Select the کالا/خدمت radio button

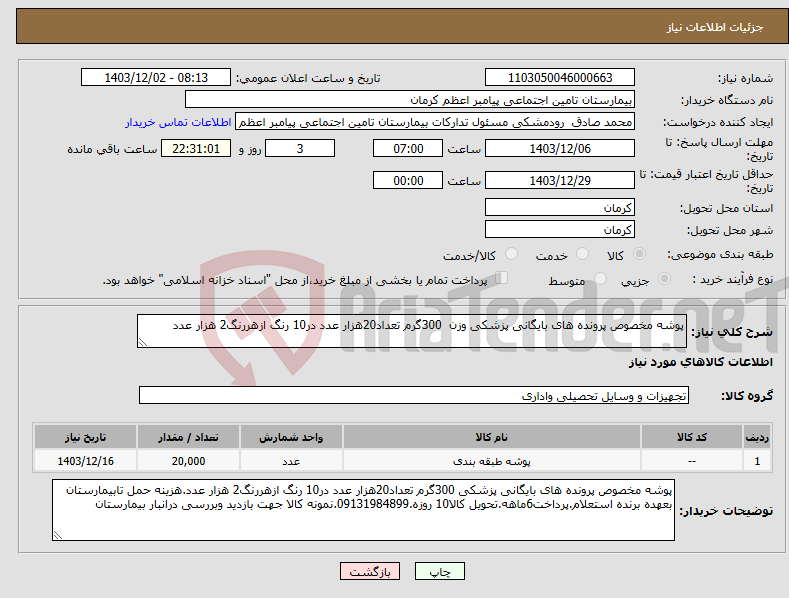point(511,254)
